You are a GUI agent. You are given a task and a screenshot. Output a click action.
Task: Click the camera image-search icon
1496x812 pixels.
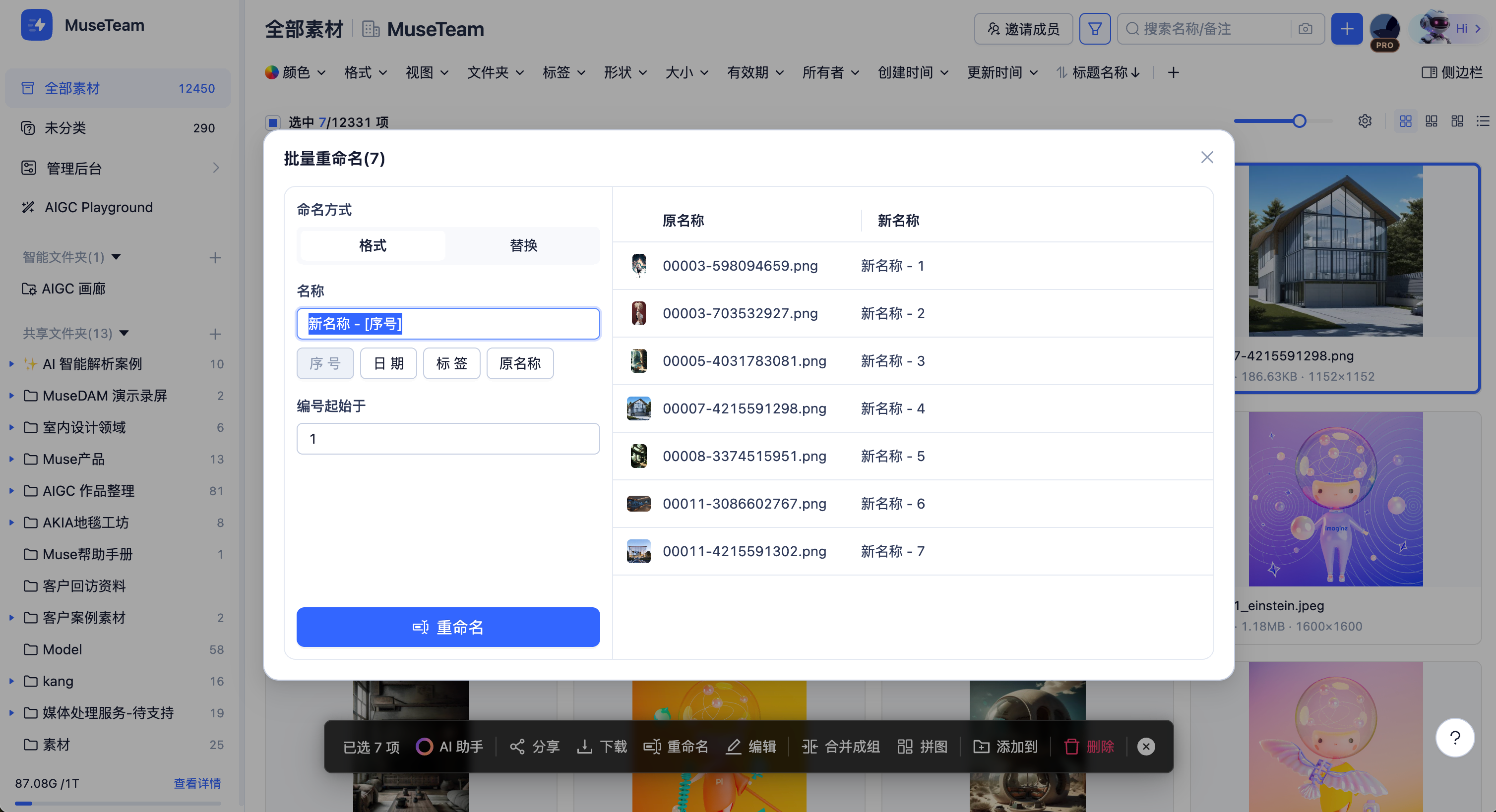(x=1305, y=29)
